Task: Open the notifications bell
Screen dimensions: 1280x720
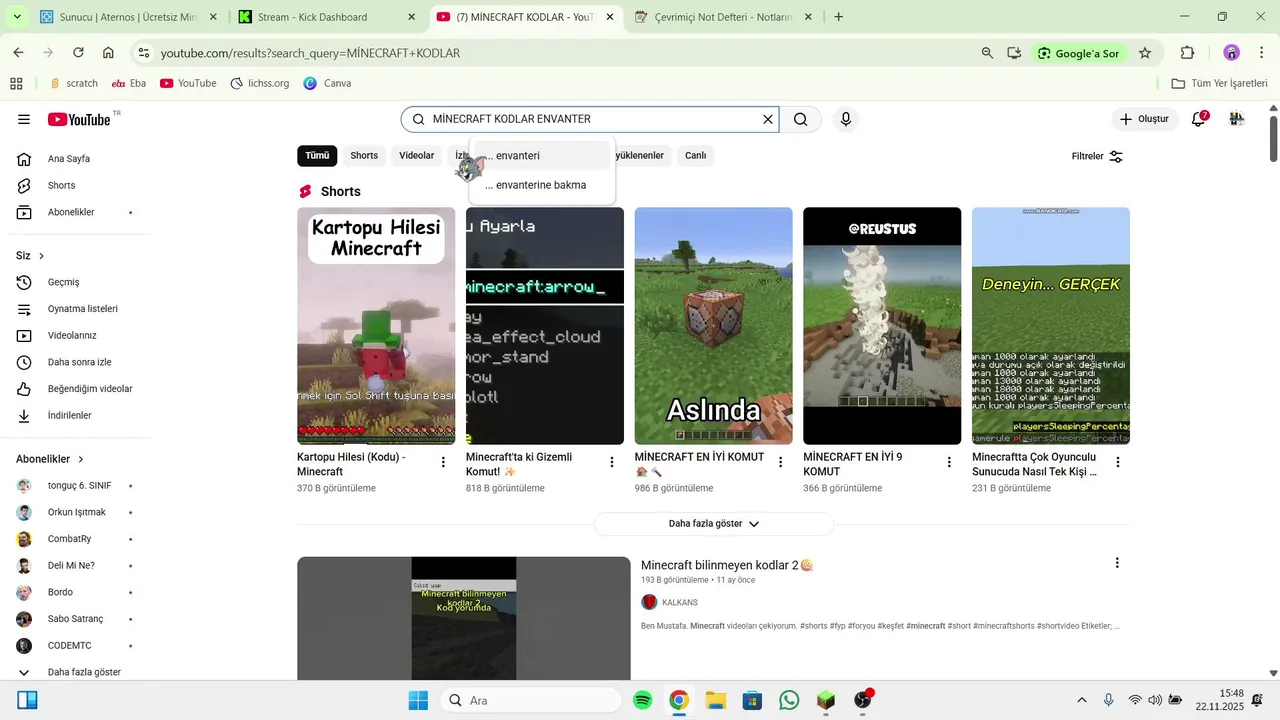Action: pos(1198,120)
